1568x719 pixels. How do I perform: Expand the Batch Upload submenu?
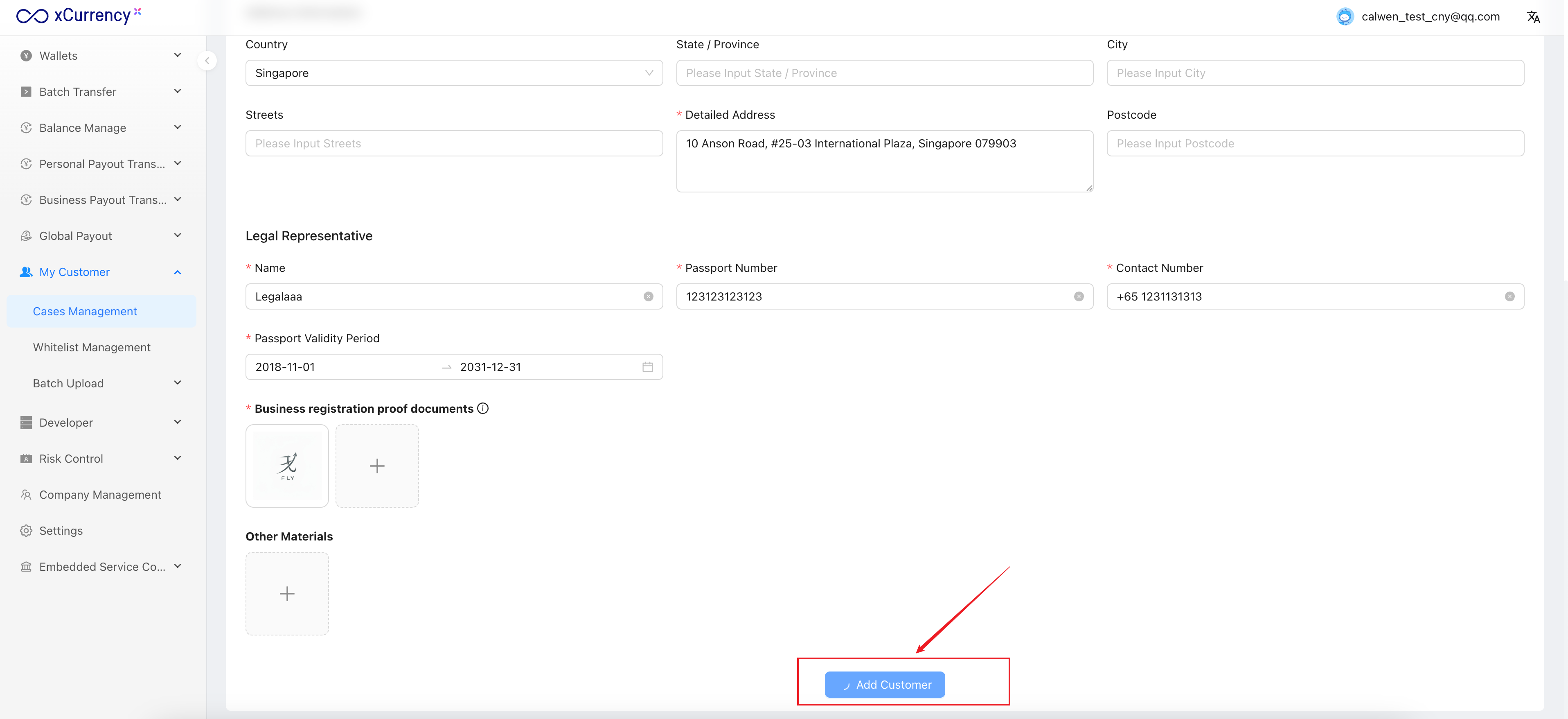pos(107,383)
